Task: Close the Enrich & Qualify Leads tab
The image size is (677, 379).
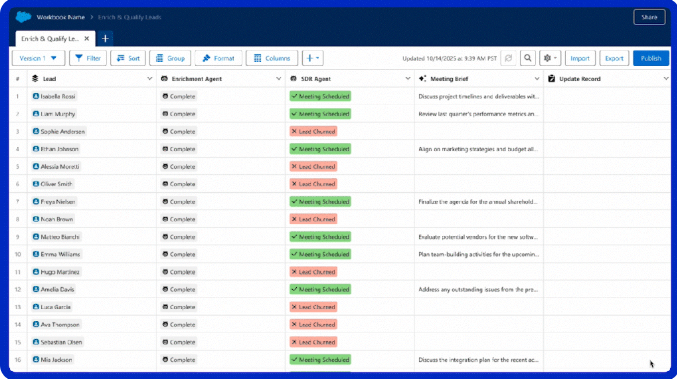Action: point(87,38)
